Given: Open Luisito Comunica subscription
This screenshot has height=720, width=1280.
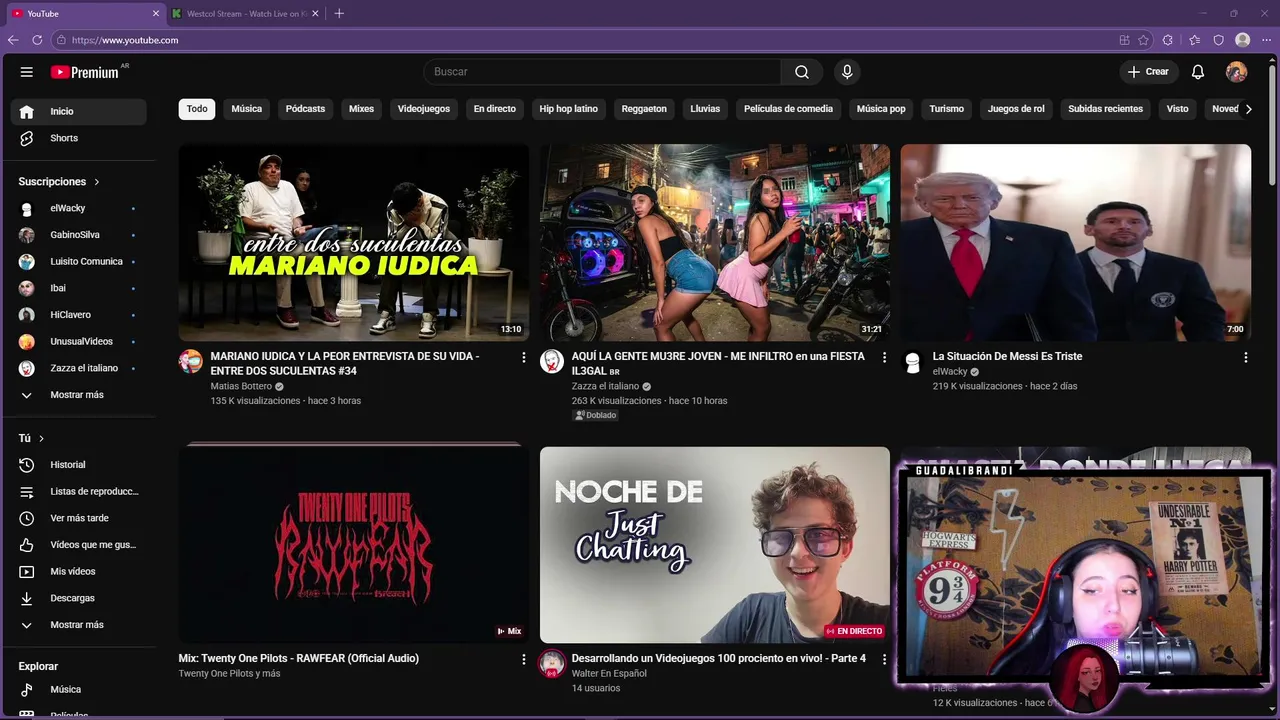Looking at the screenshot, I should click(78, 262).
